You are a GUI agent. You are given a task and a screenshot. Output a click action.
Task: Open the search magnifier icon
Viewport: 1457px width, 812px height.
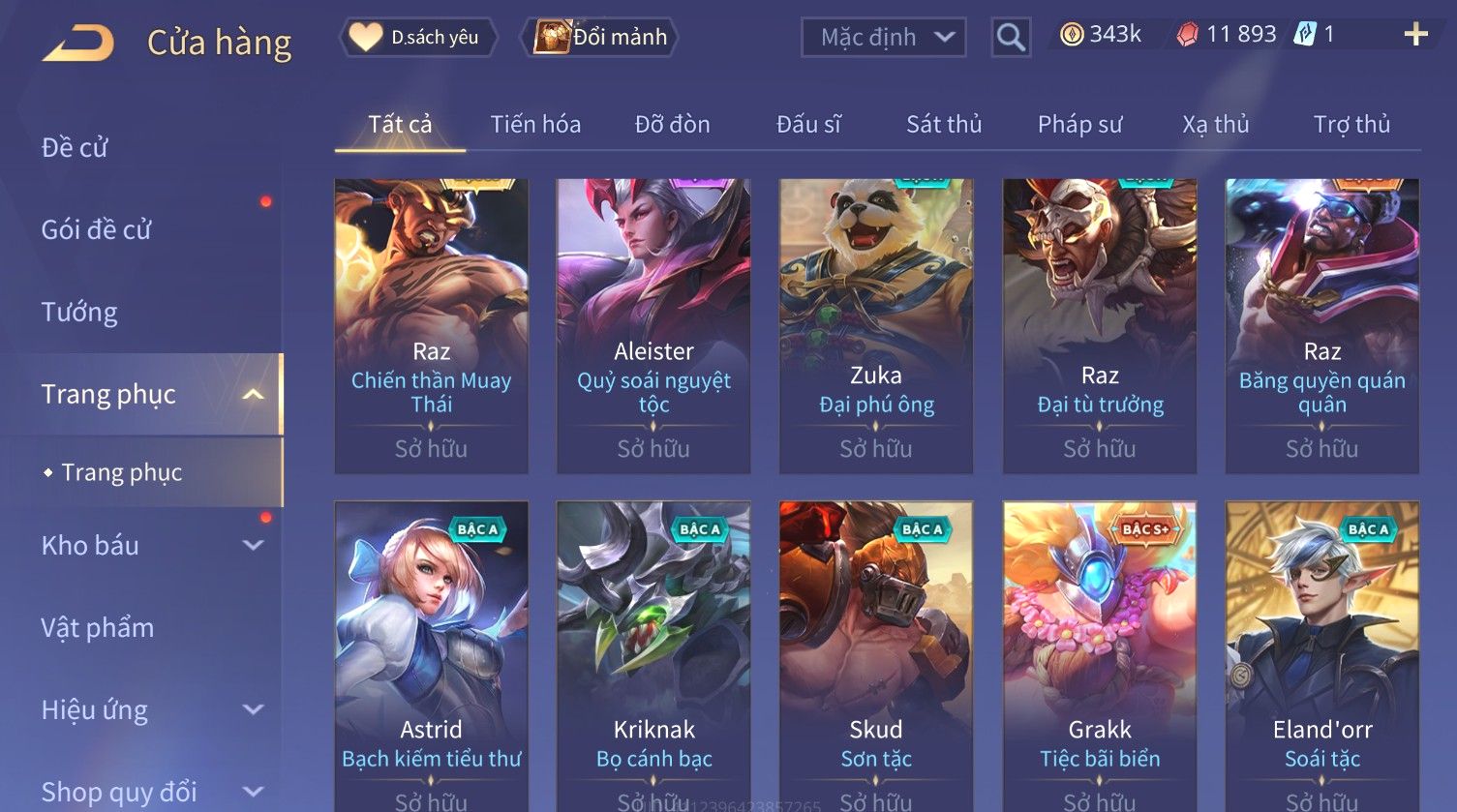[1011, 38]
